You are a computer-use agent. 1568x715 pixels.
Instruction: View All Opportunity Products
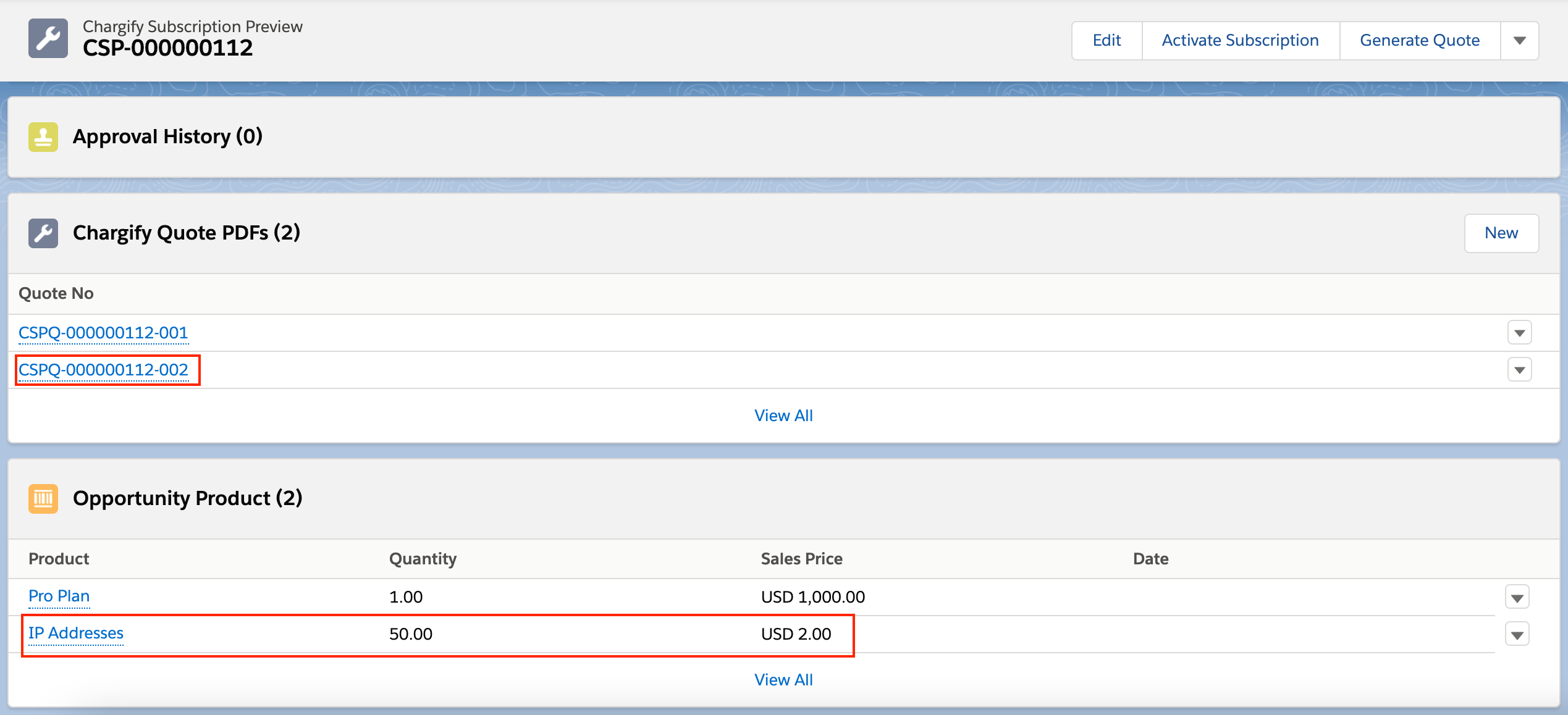[x=783, y=680]
